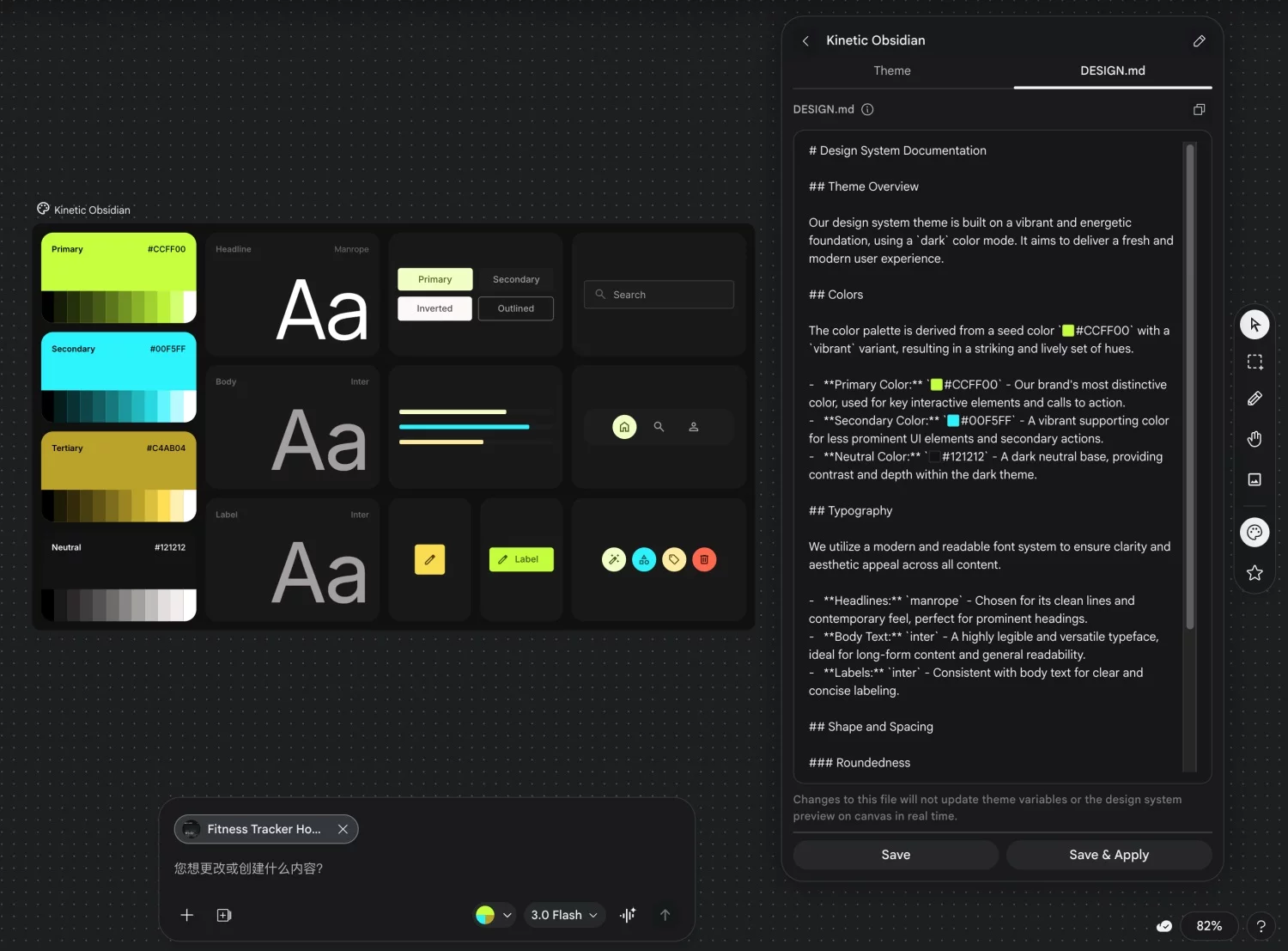Open the 82% zoom level control
The height and width of the screenshot is (951, 1288).
[x=1208, y=925]
